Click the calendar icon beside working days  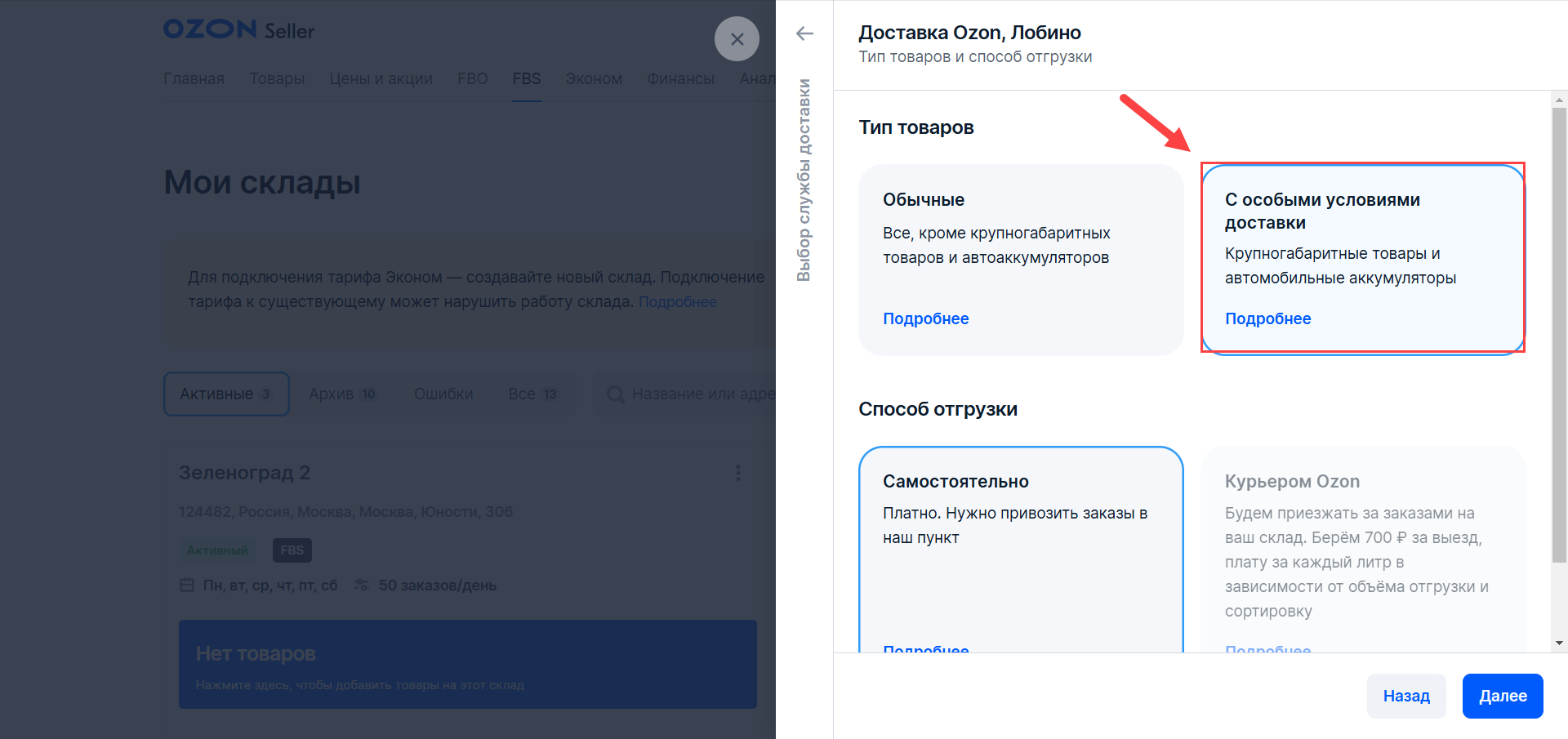pos(187,585)
